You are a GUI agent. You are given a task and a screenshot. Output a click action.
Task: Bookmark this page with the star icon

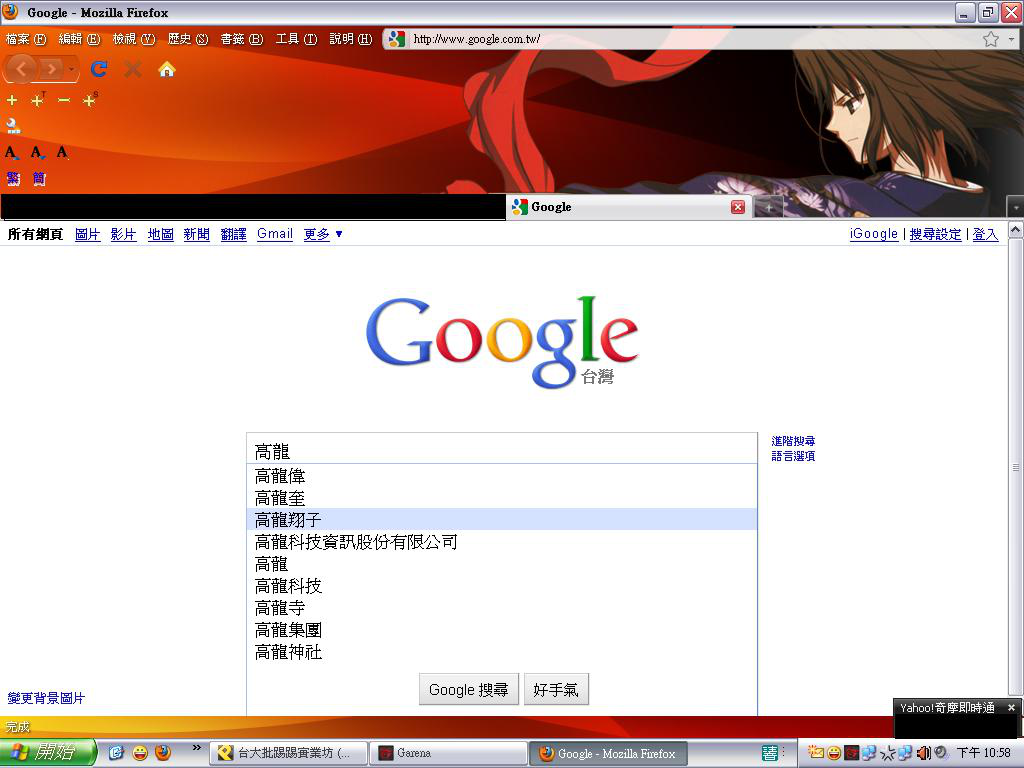click(991, 39)
